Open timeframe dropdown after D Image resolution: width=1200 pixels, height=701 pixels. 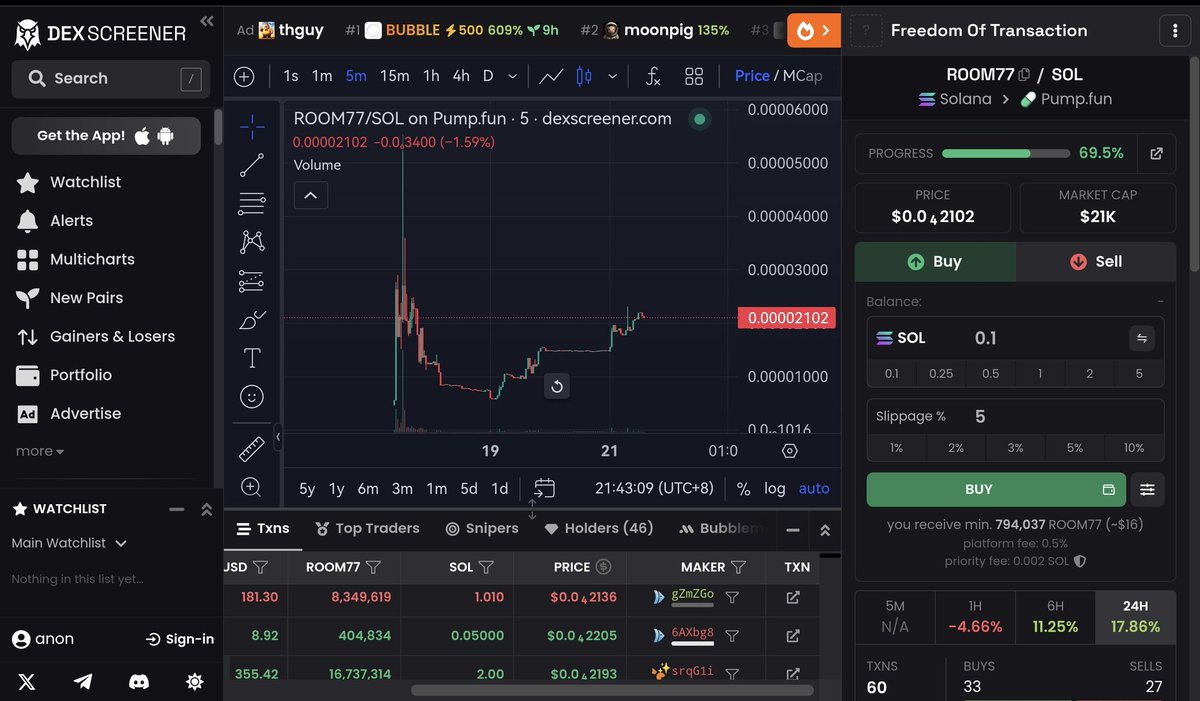(x=513, y=76)
